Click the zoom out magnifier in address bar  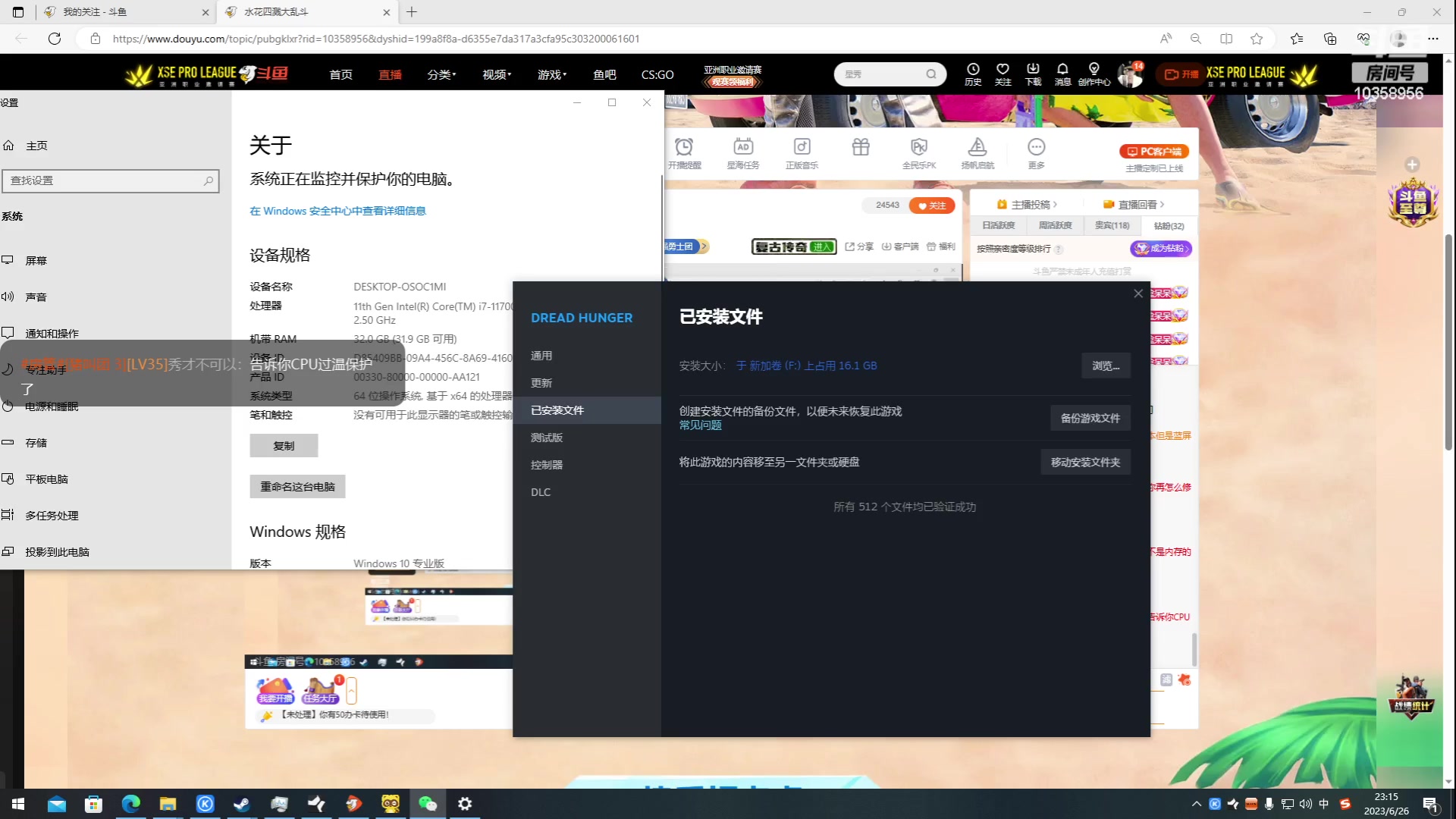click(x=1196, y=39)
